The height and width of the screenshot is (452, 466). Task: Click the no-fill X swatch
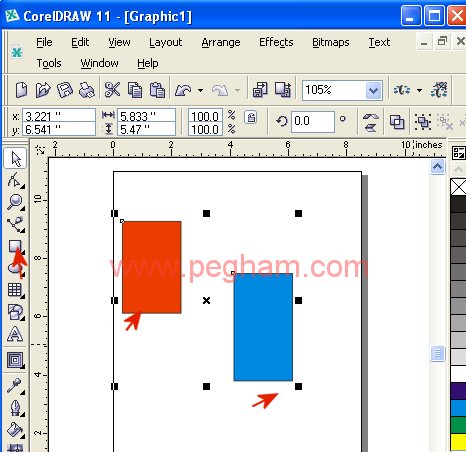pos(458,187)
